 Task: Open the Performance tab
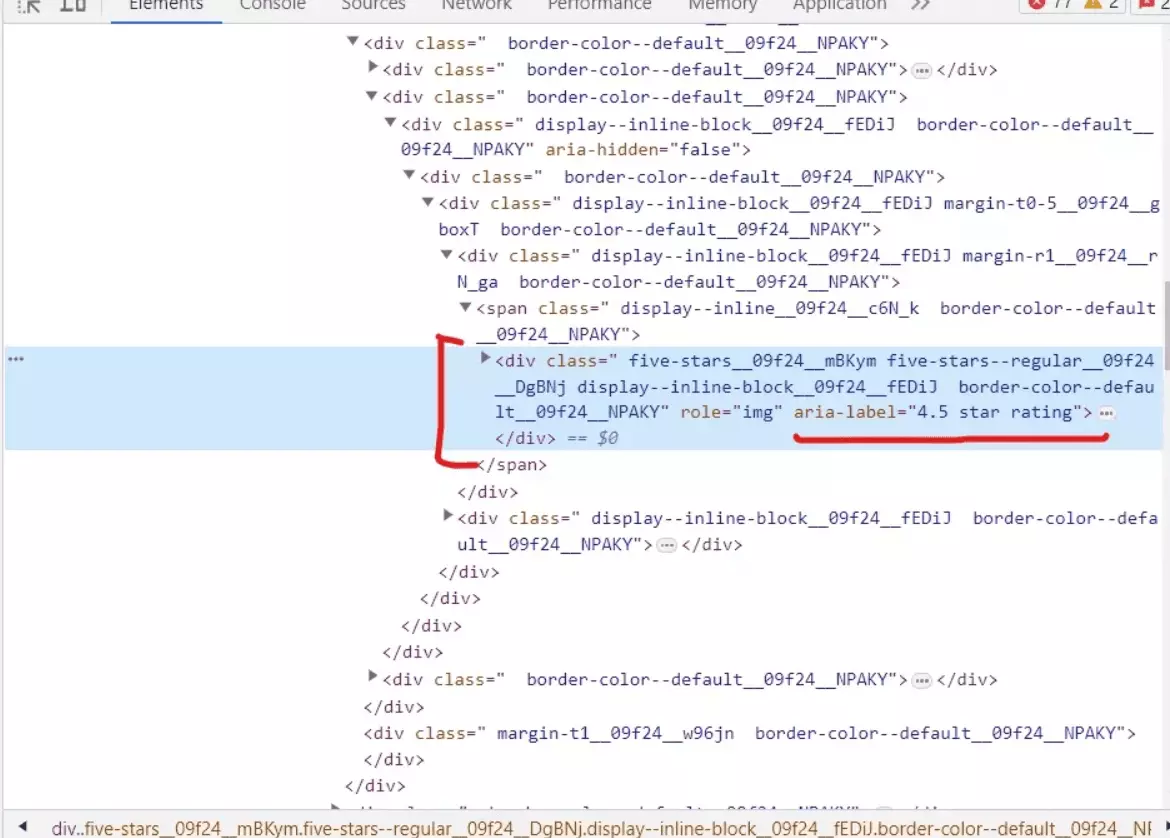pos(600,5)
